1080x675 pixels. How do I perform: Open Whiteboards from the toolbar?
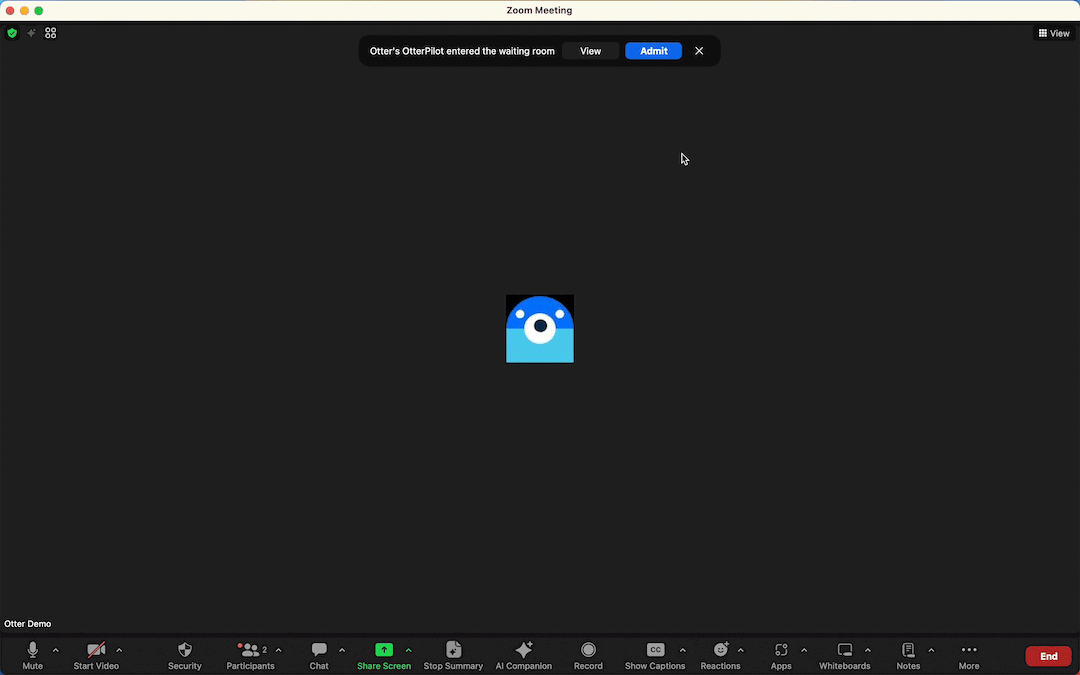(x=844, y=656)
